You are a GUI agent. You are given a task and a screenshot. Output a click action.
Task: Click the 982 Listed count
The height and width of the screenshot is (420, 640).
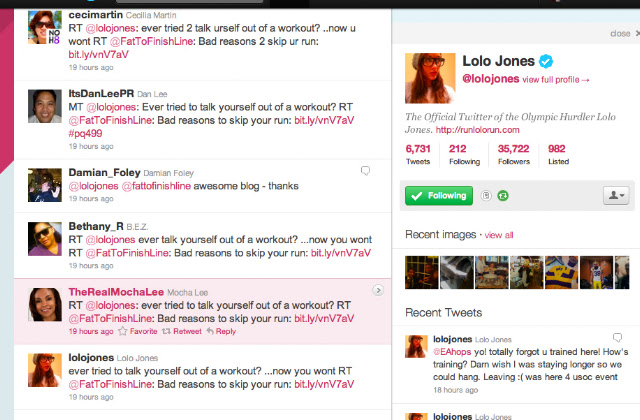[558, 154]
